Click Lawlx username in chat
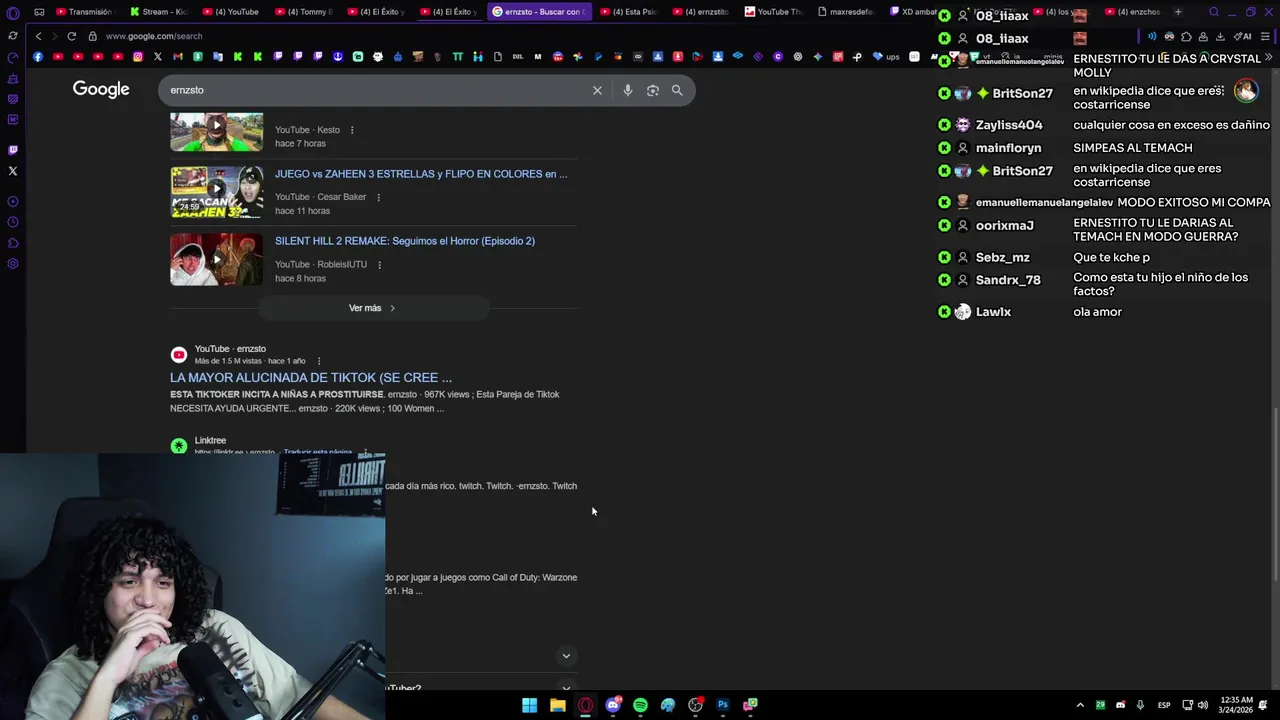The image size is (1280, 720). click(993, 312)
